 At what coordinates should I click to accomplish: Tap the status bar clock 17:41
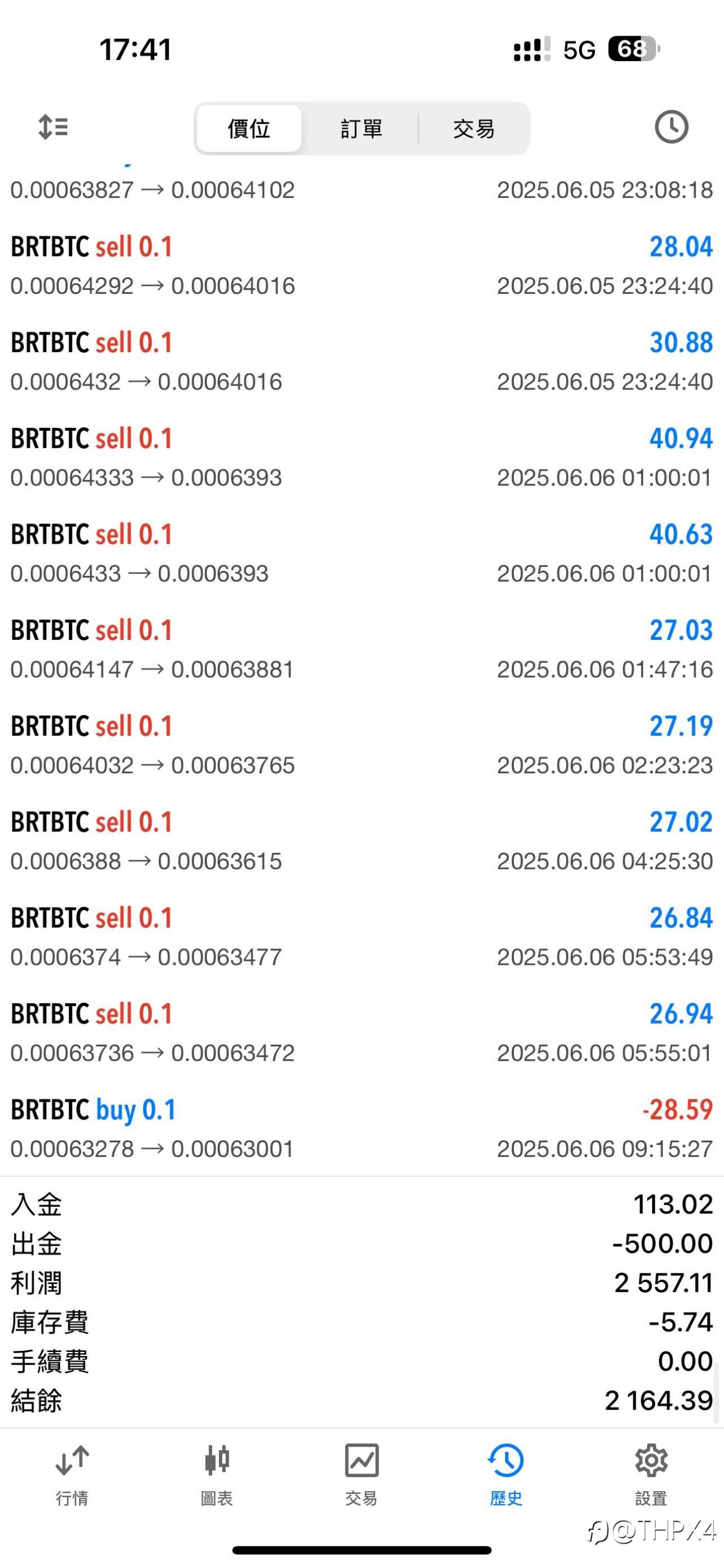[135, 49]
